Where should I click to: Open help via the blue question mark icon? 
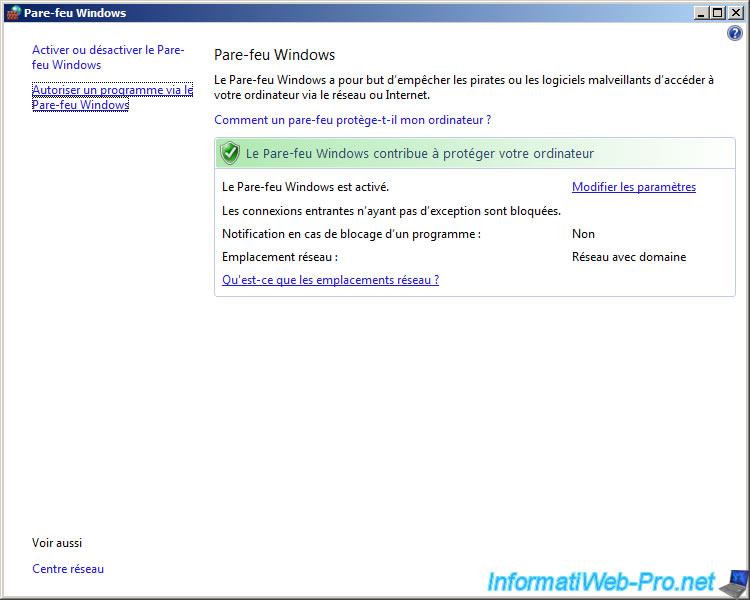coord(734,33)
